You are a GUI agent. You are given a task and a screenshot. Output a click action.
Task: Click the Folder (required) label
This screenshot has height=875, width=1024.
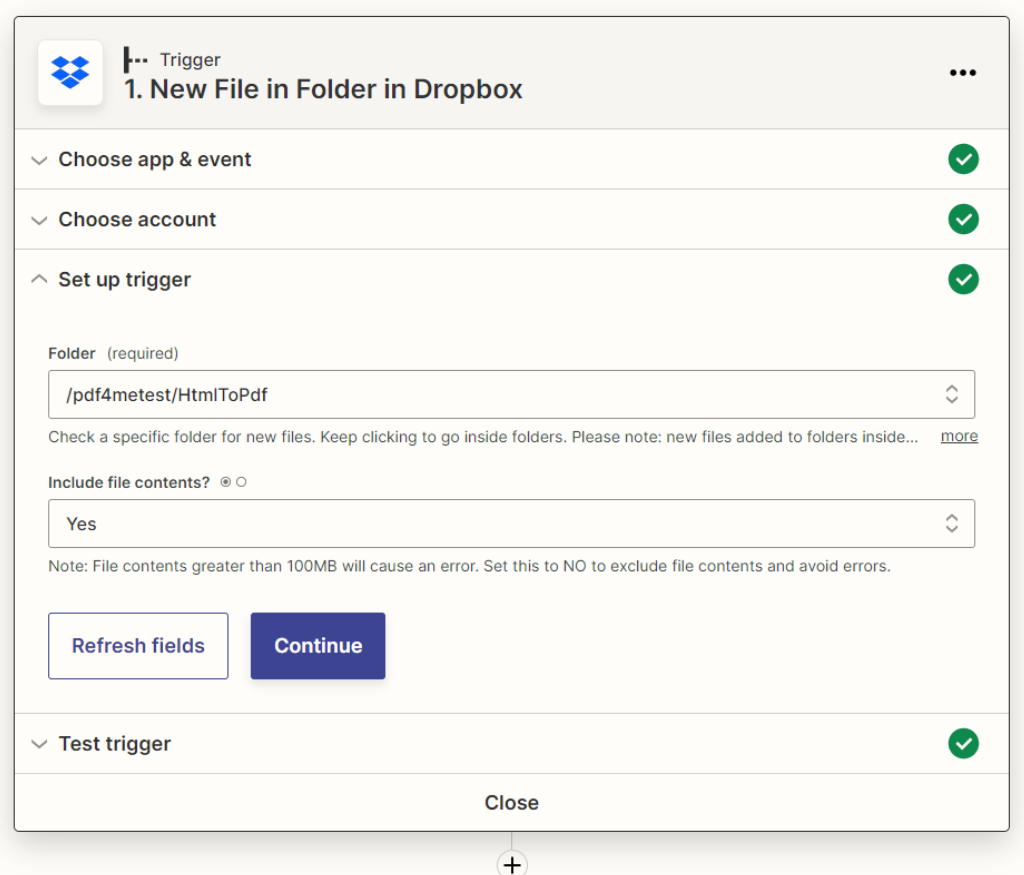(113, 353)
